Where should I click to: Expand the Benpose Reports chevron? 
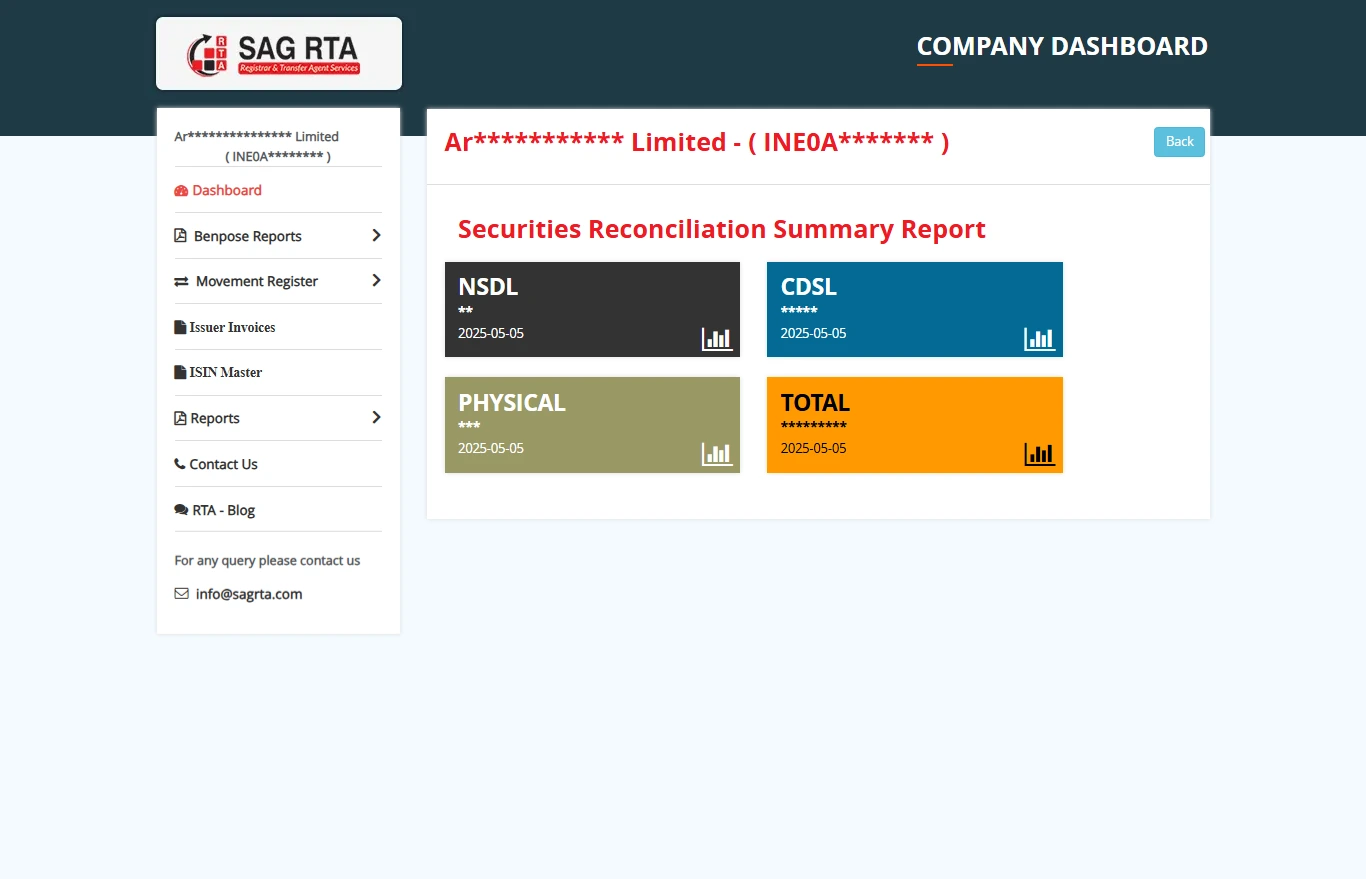pyautogui.click(x=376, y=236)
